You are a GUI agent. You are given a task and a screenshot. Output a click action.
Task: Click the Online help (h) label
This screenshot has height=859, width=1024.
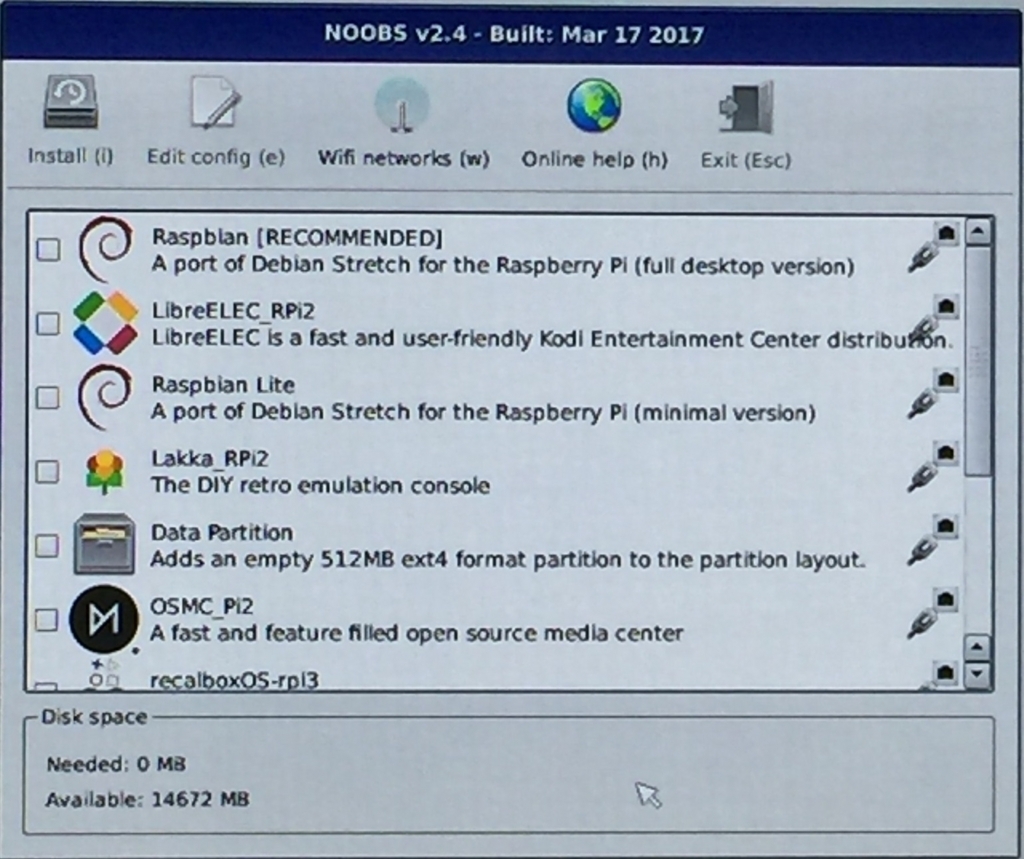click(594, 160)
